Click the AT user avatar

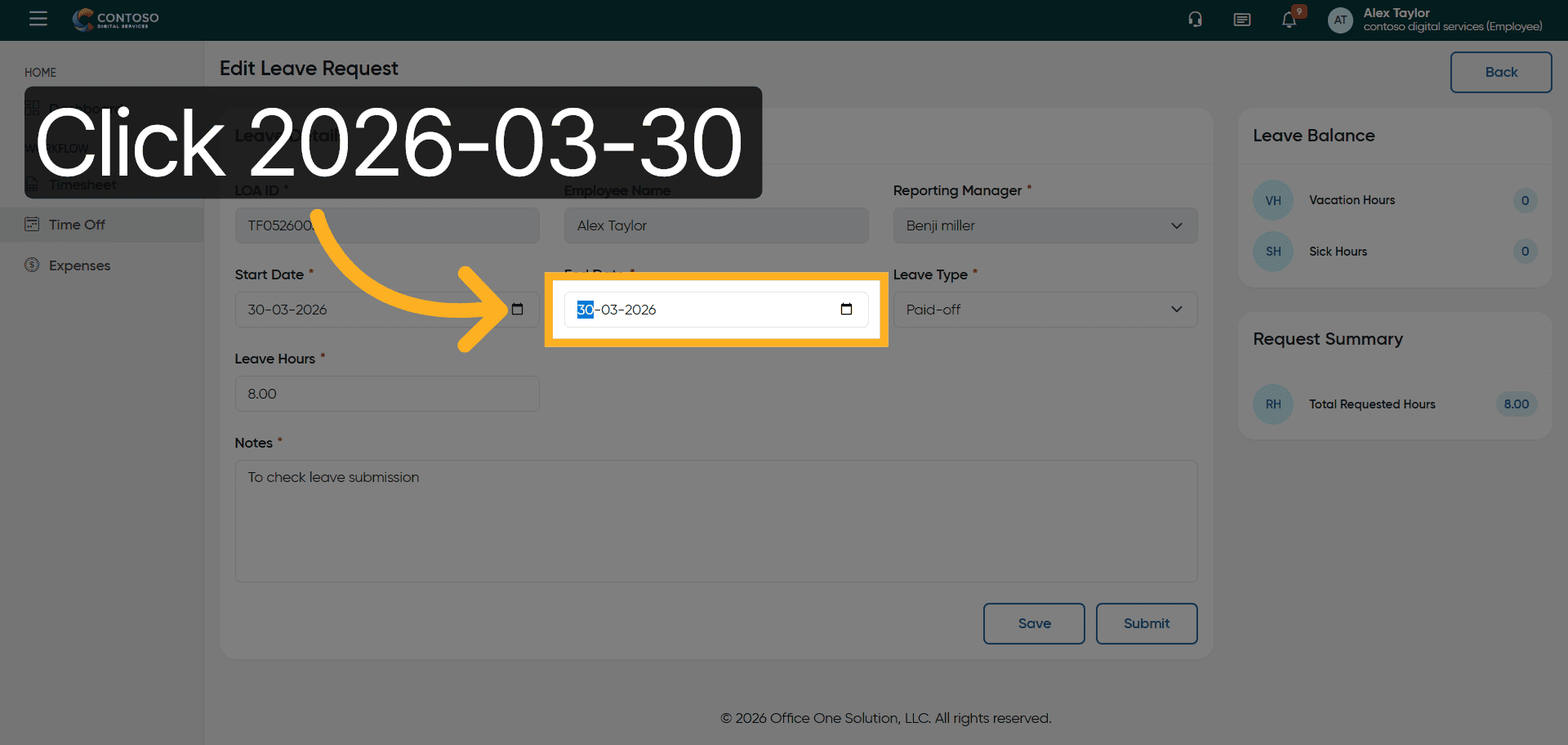click(1340, 20)
